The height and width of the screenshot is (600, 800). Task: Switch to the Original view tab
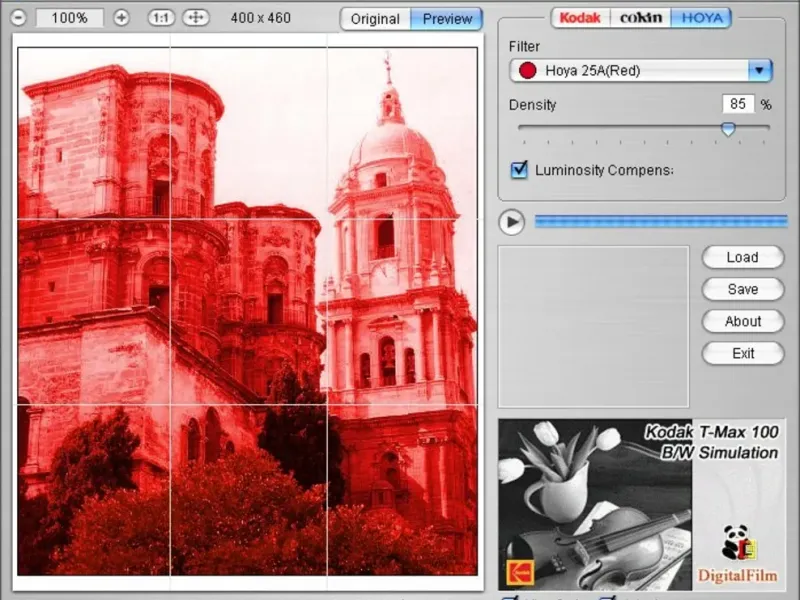point(375,19)
